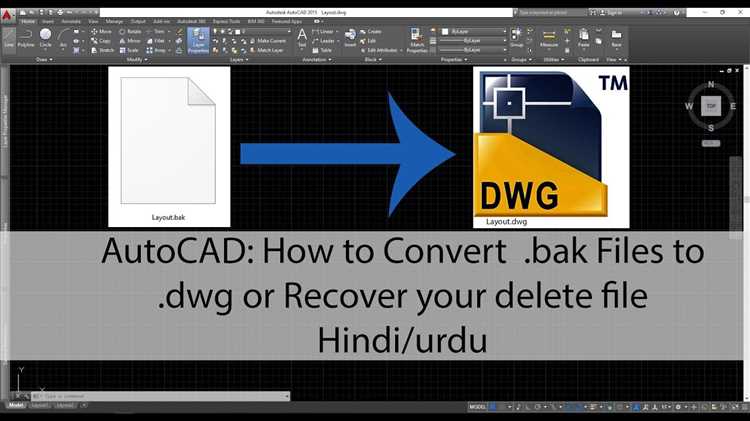Click the Create block button
This screenshot has width=750, height=421.
(x=371, y=31)
